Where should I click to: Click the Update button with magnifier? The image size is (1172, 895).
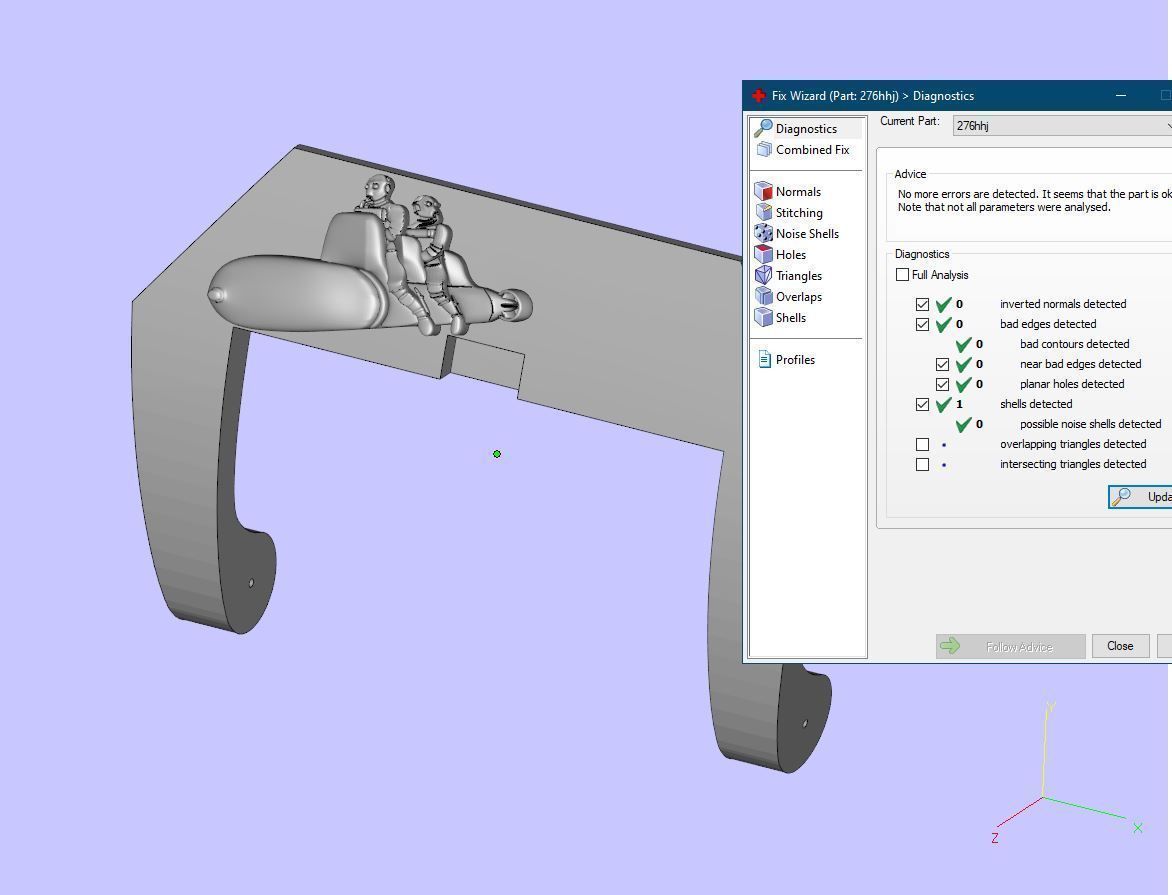pyautogui.click(x=1140, y=496)
